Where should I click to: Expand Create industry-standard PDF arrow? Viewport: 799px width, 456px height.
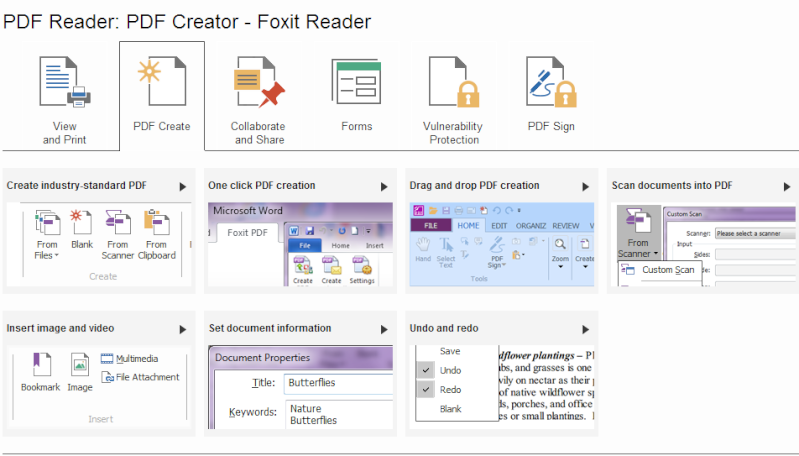tap(183, 187)
